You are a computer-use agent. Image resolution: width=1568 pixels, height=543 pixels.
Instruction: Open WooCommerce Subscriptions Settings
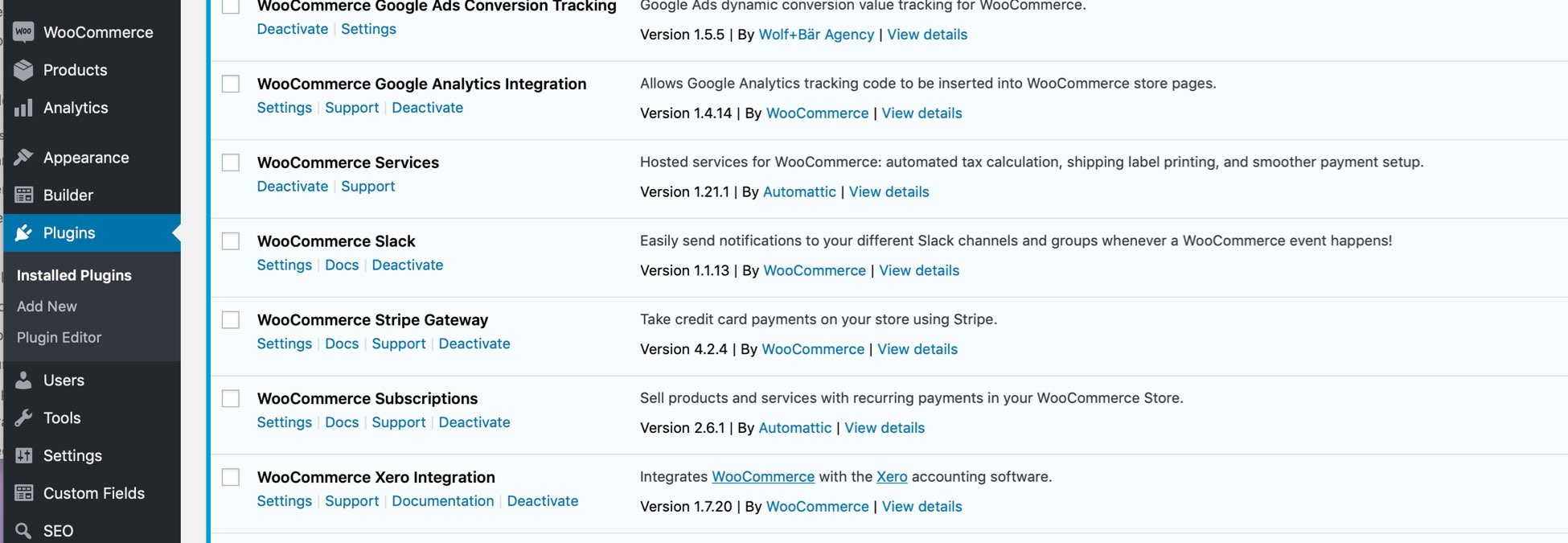click(284, 423)
